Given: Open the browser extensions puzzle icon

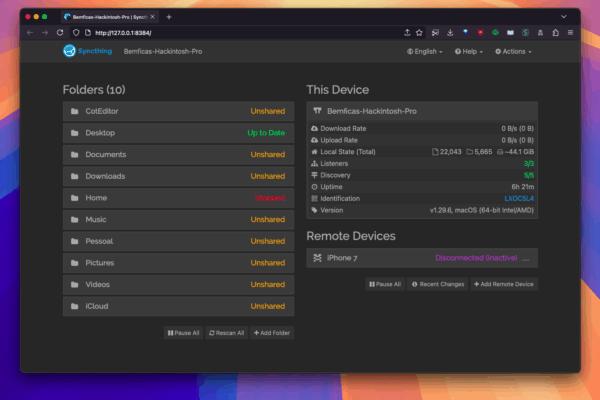Looking at the screenshot, I should click(x=556, y=33).
